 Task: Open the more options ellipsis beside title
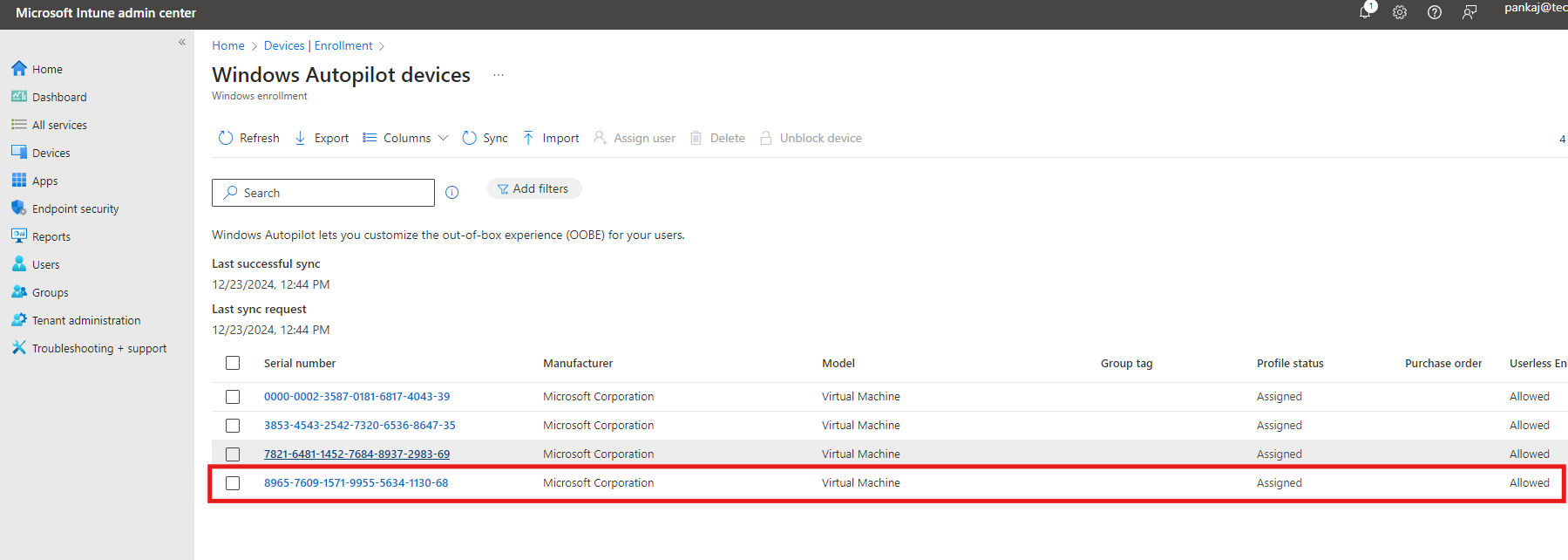499,75
